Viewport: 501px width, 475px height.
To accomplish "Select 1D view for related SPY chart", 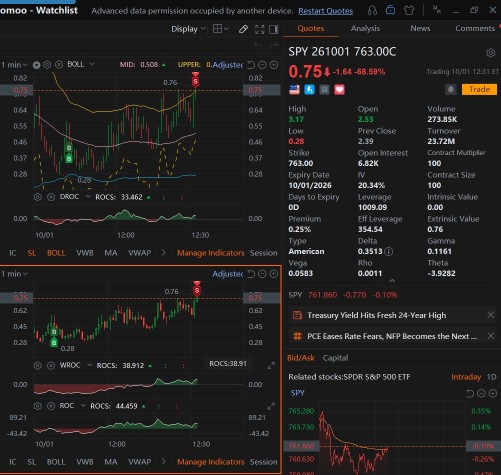I will 491,377.
